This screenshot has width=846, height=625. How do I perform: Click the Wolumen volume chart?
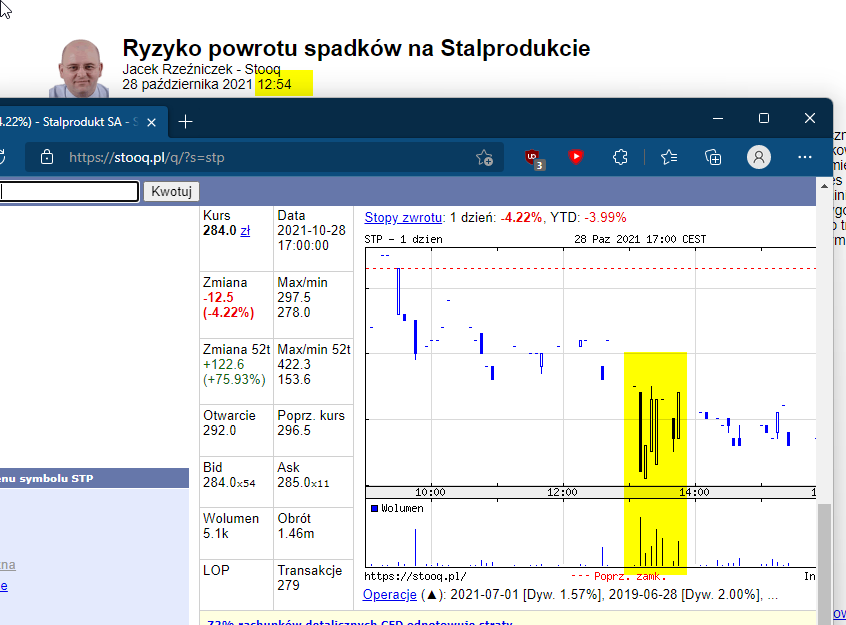tap(590, 533)
